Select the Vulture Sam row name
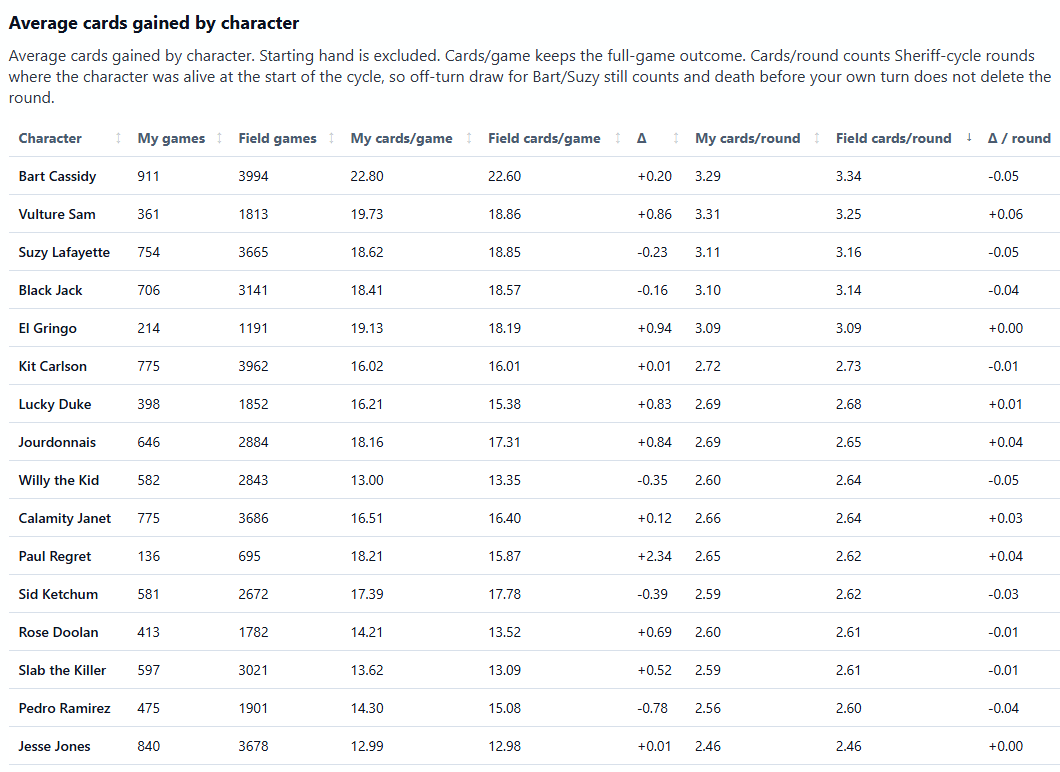This screenshot has width=1060, height=772. [57, 214]
